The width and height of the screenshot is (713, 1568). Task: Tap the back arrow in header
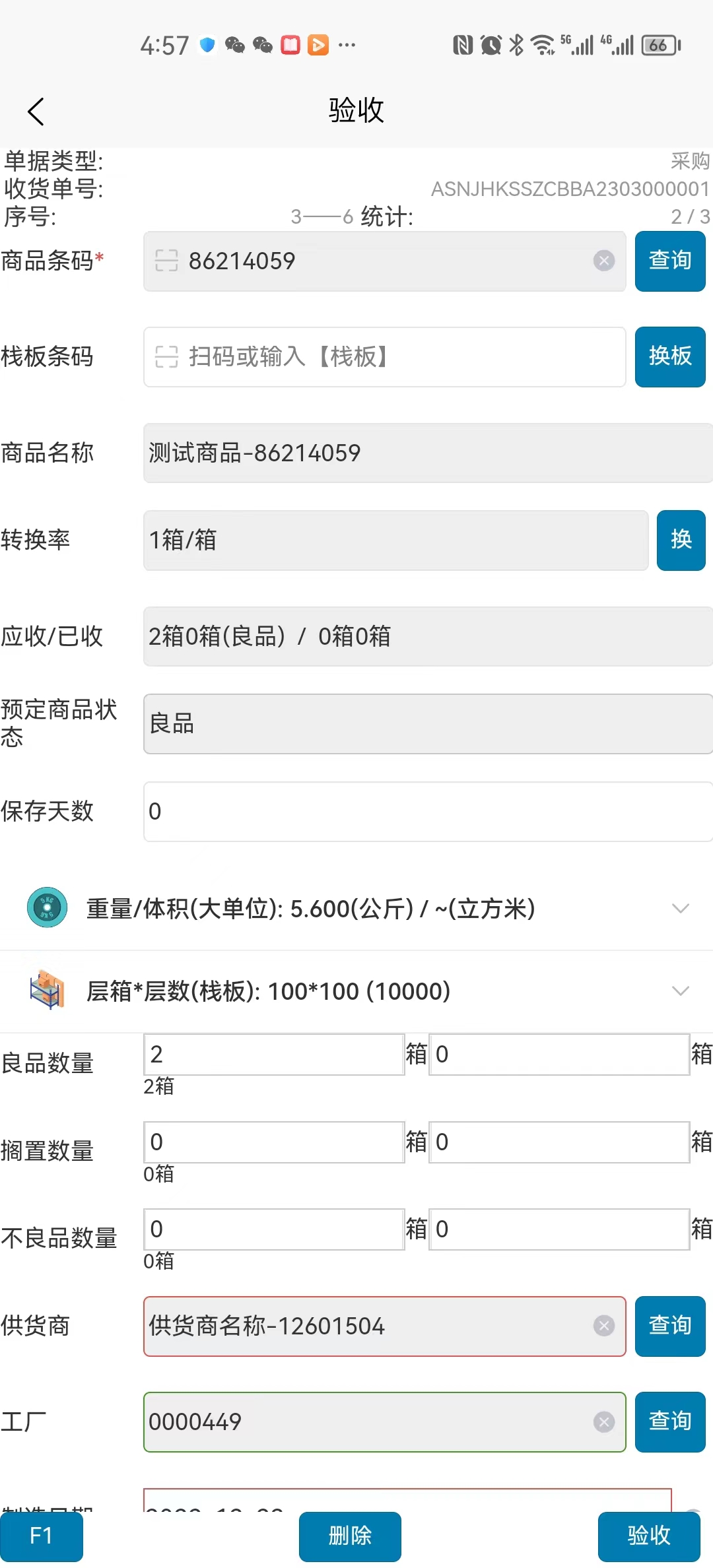click(36, 111)
